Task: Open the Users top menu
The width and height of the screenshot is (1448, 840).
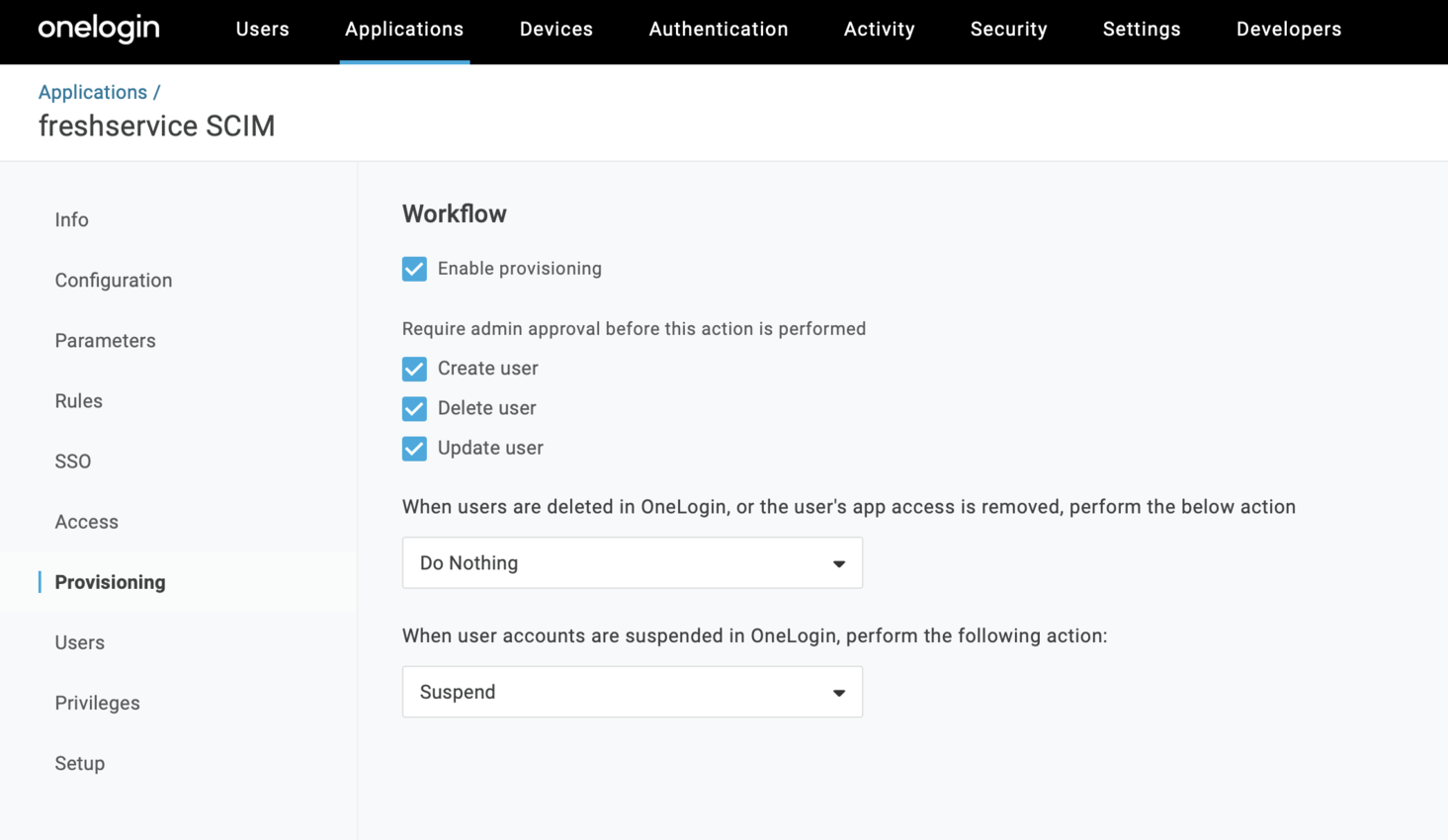Action: click(x=262, y=30)
